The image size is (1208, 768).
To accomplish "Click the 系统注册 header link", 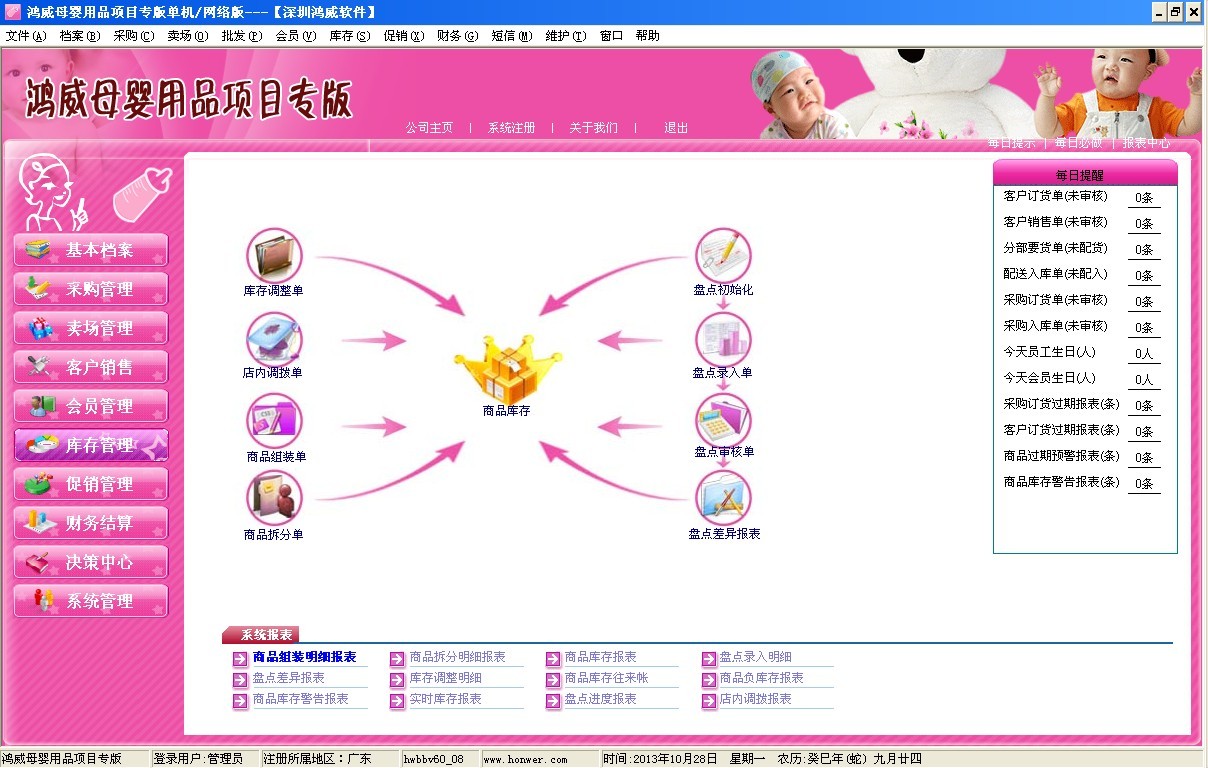I will [511, 128].
